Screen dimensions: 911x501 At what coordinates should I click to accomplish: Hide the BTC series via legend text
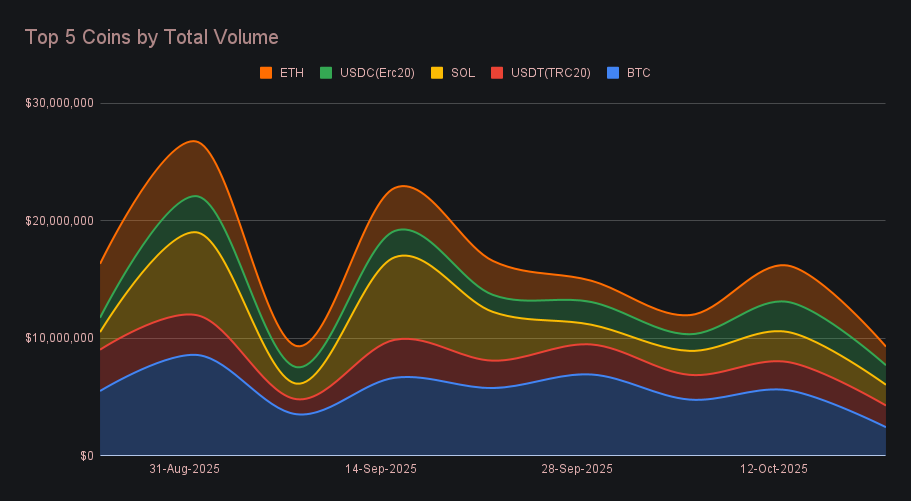coord(638,73)
